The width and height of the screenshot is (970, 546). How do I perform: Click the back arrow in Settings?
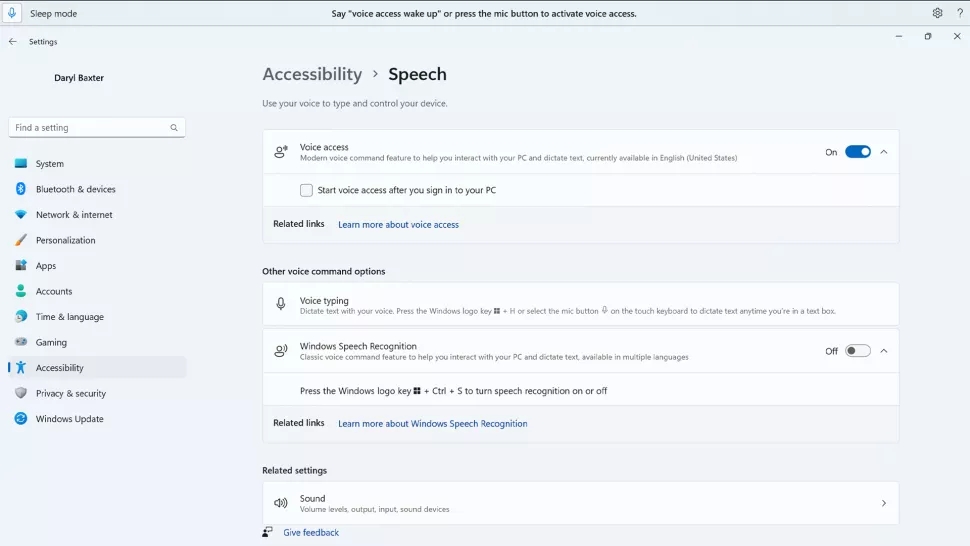coord(13,42)
